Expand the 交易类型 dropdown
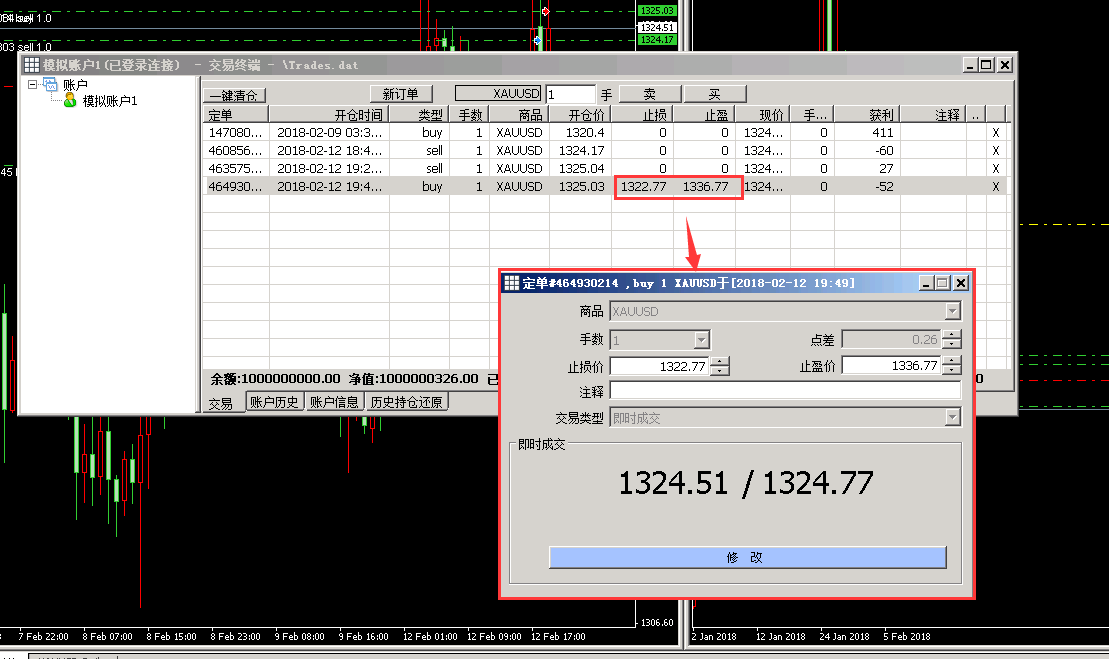 pos(952,418)
